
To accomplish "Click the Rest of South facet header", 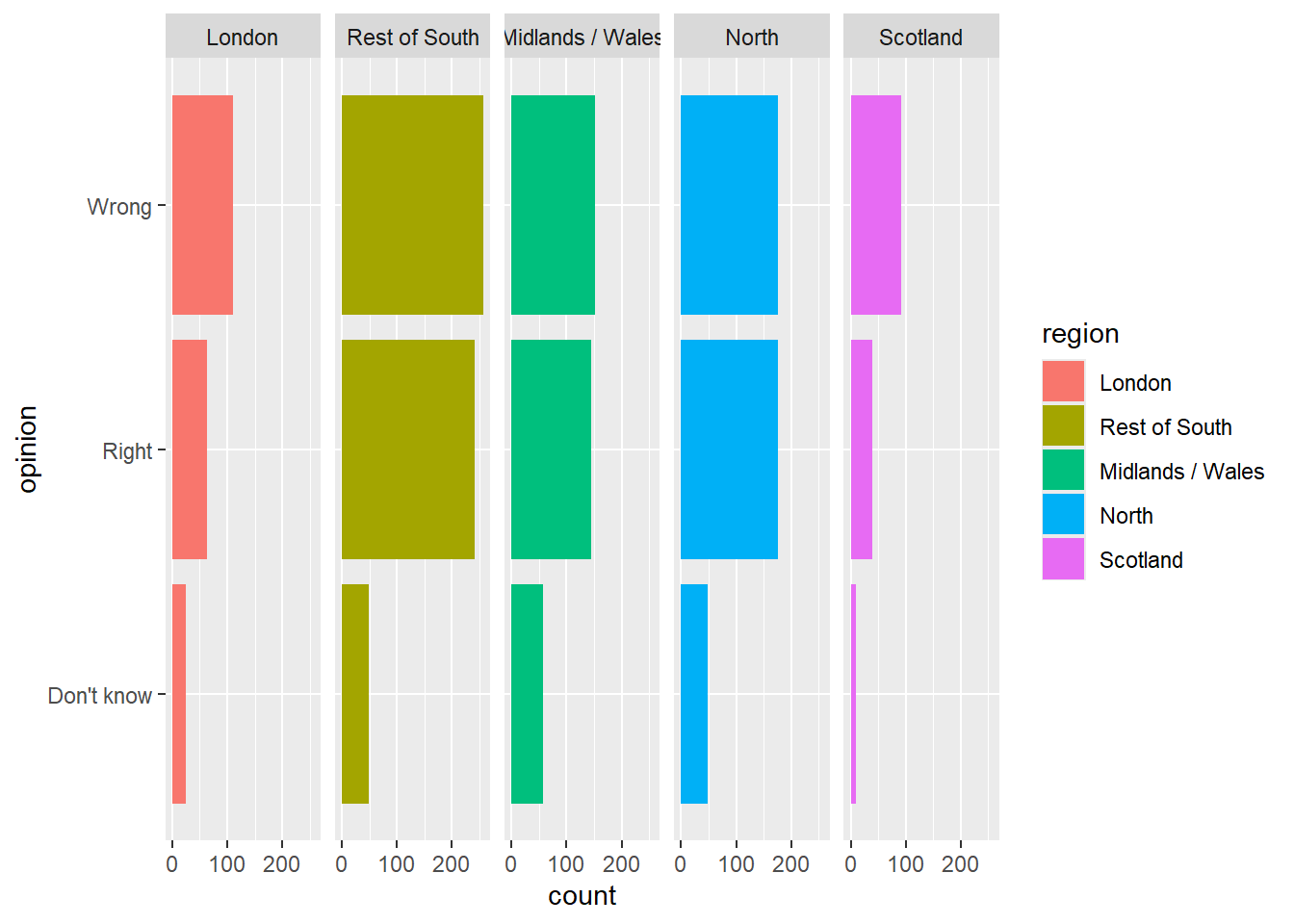I will [412, 38].
